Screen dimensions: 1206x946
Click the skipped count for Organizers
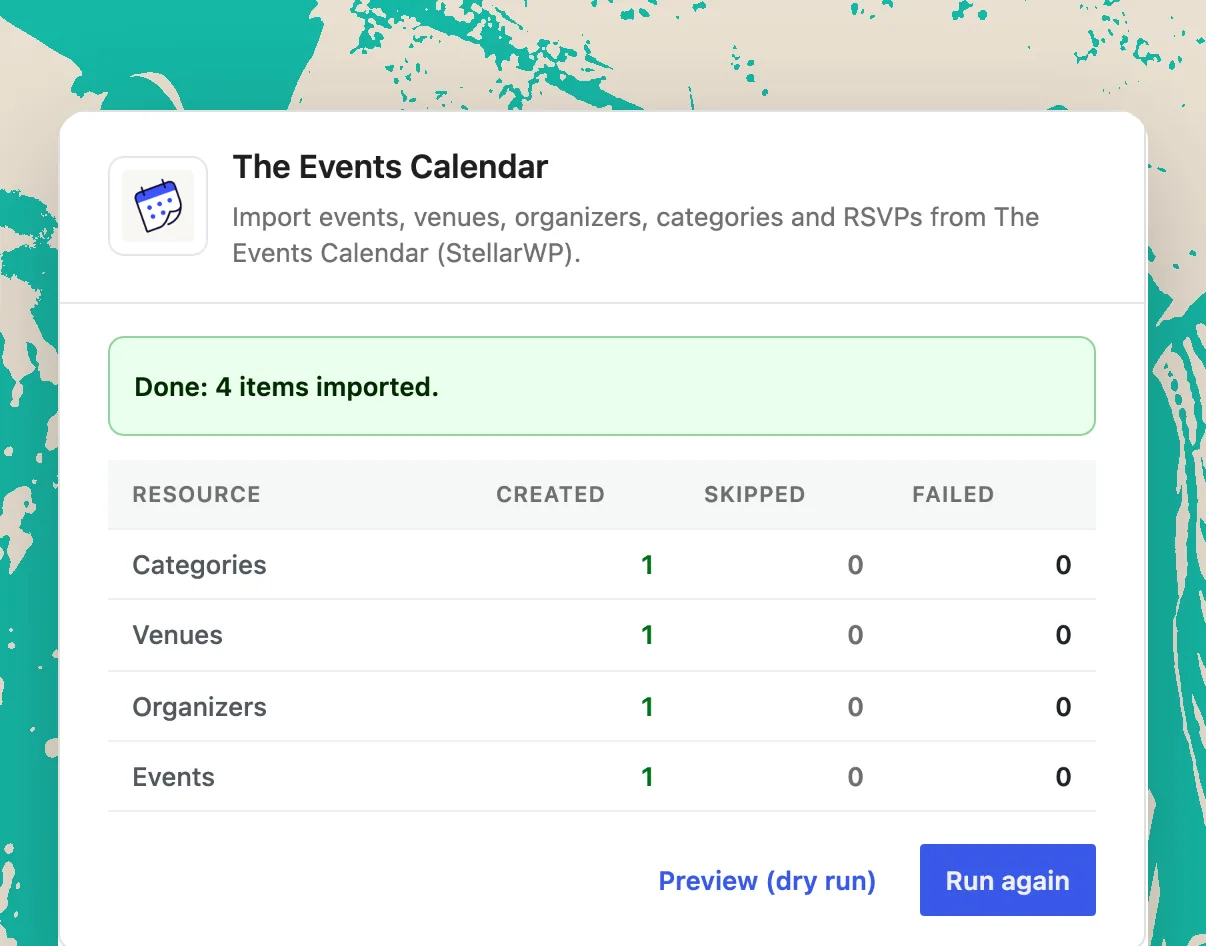point(855,707)
